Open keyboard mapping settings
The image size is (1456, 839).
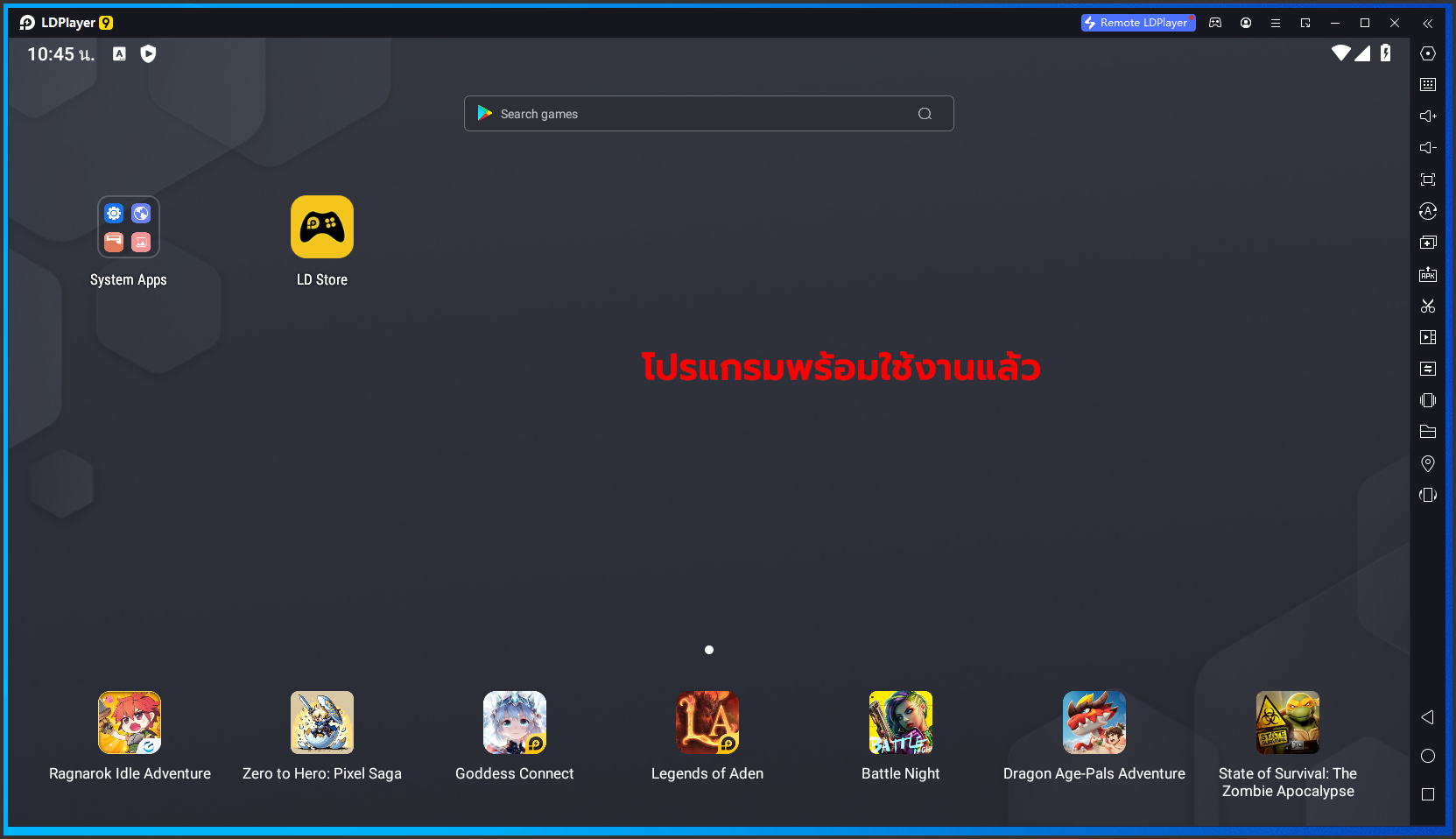pyautogui.click(x=1427, y=84)
